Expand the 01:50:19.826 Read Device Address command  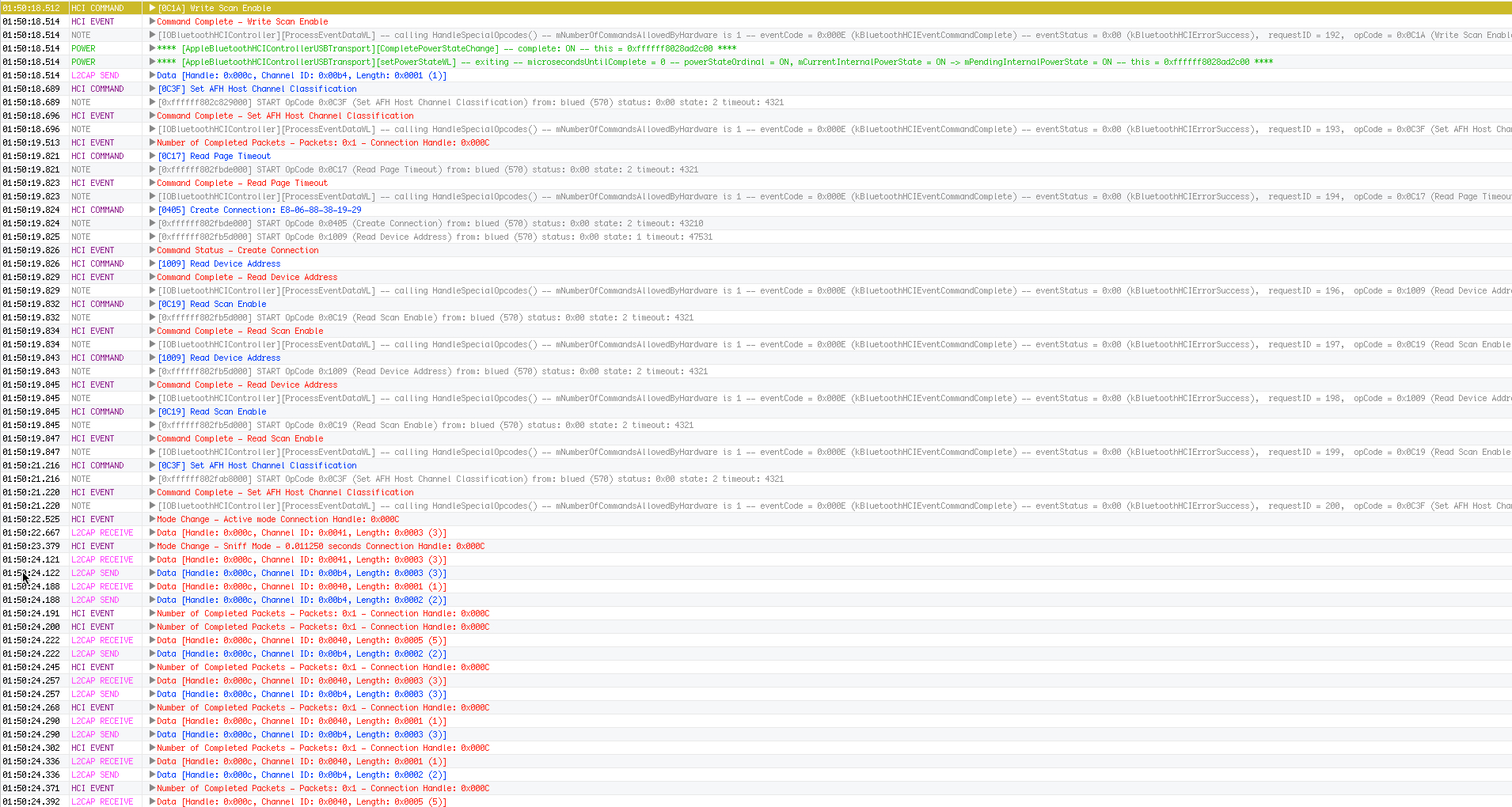point(153,263)
